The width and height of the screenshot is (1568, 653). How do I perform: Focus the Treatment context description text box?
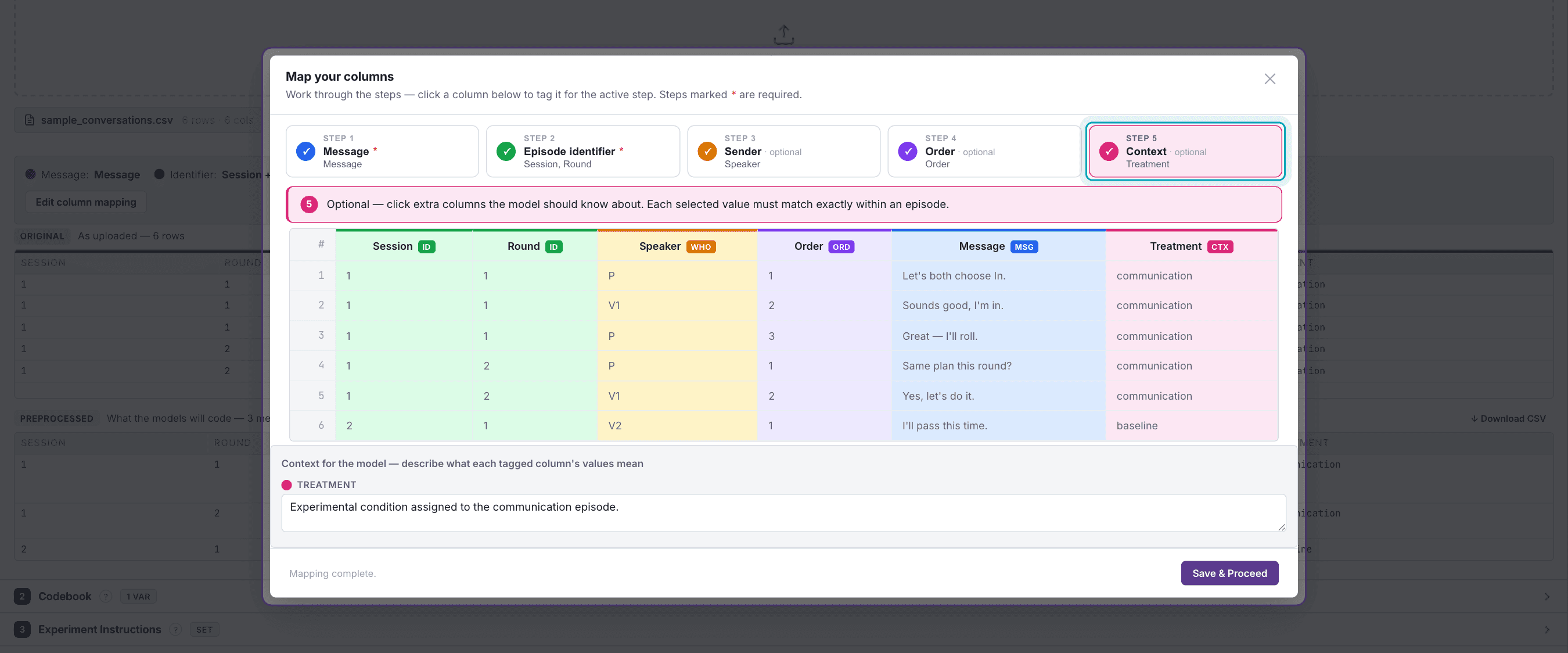(x=783, y=513)
